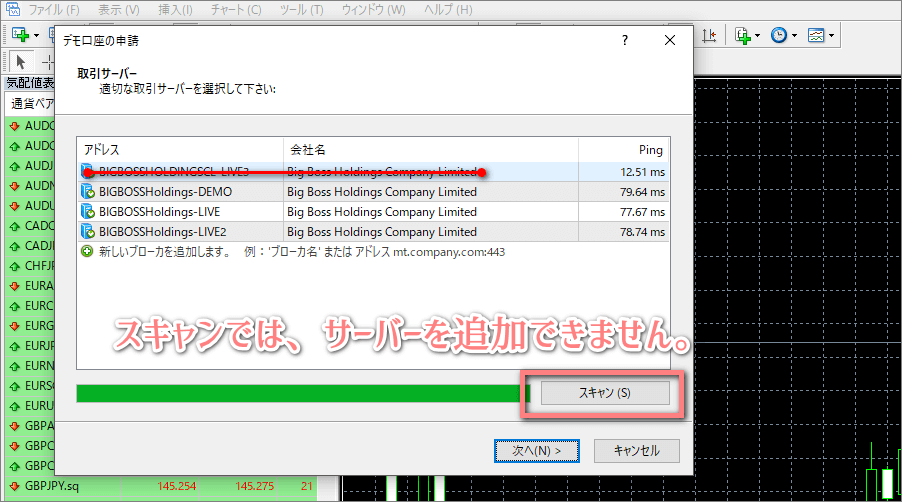Click the down arrow icon of AUDN row
Screen dimensions: 902x502
pos(15,186)
